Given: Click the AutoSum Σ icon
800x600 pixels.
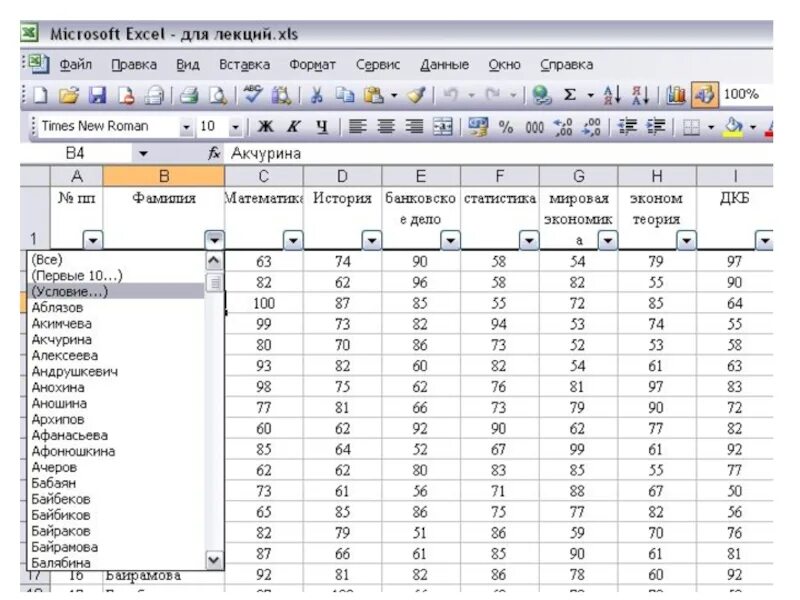Looking at the screenshot, I should pyautogui.click(x=570, y=95).
